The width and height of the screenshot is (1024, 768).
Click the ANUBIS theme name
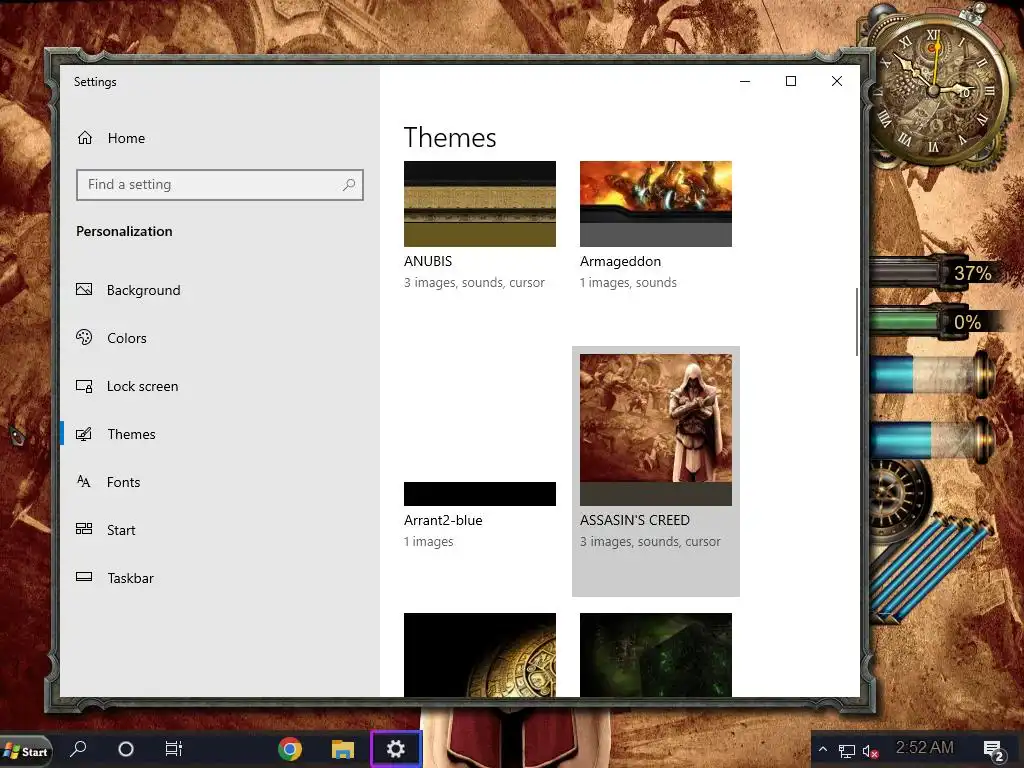pos(428,261)
